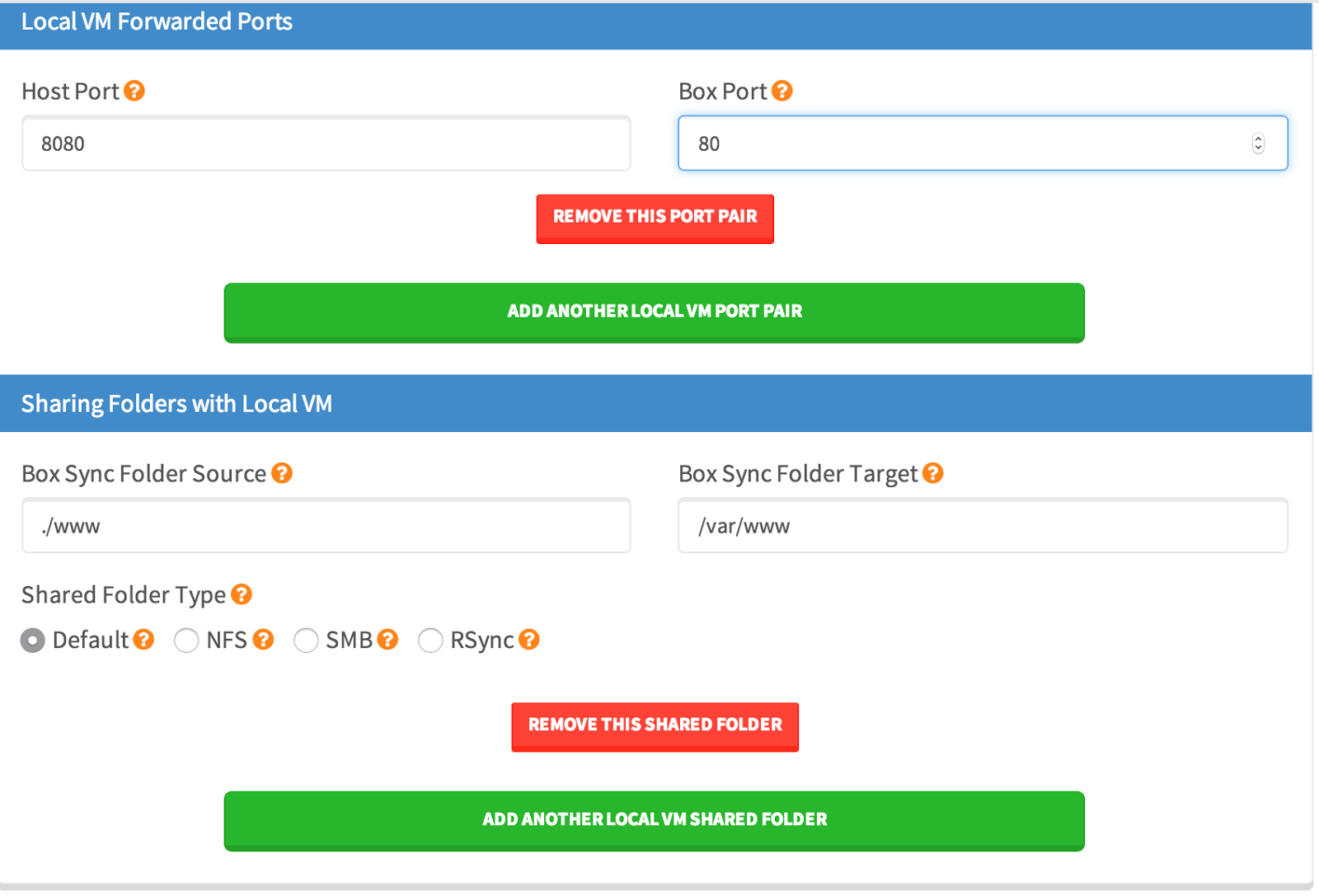Show help for NFS folder type

pyautogui.click(x=263, y=640)
